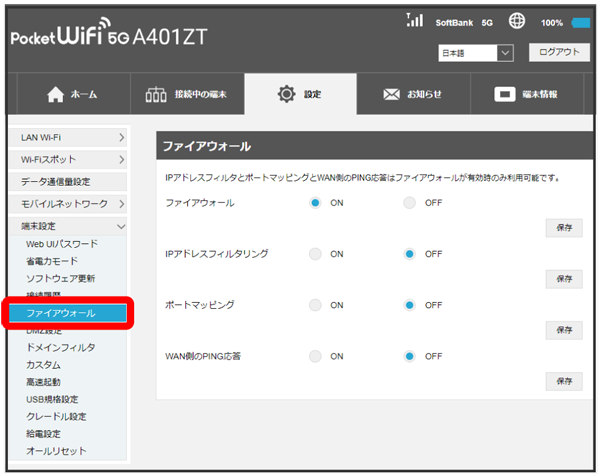Enable IPアドレスフィルタリング ON radio button

click(x=315, y=254)
